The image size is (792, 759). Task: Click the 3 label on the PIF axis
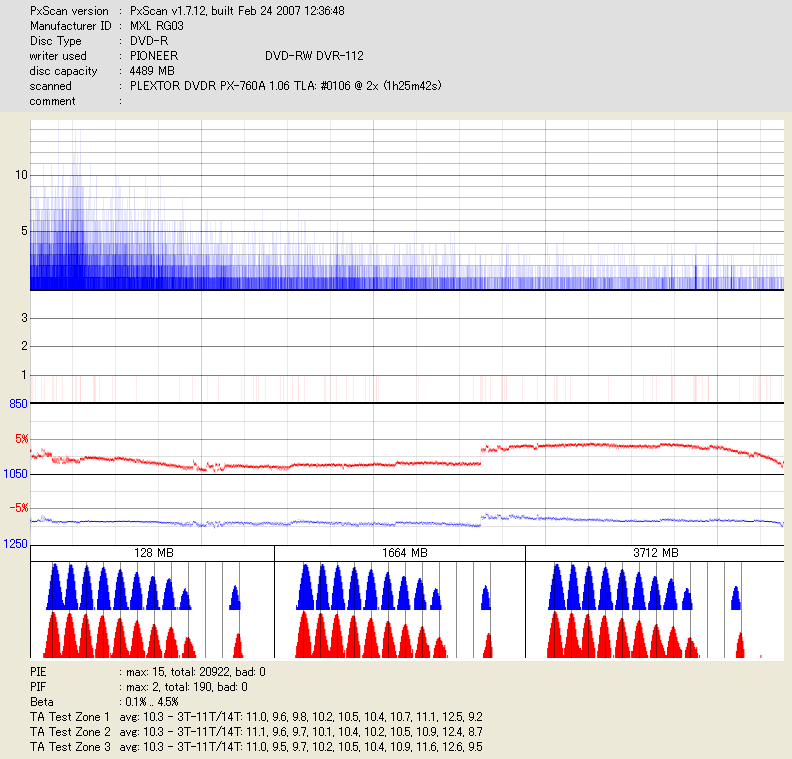[24, 318]
